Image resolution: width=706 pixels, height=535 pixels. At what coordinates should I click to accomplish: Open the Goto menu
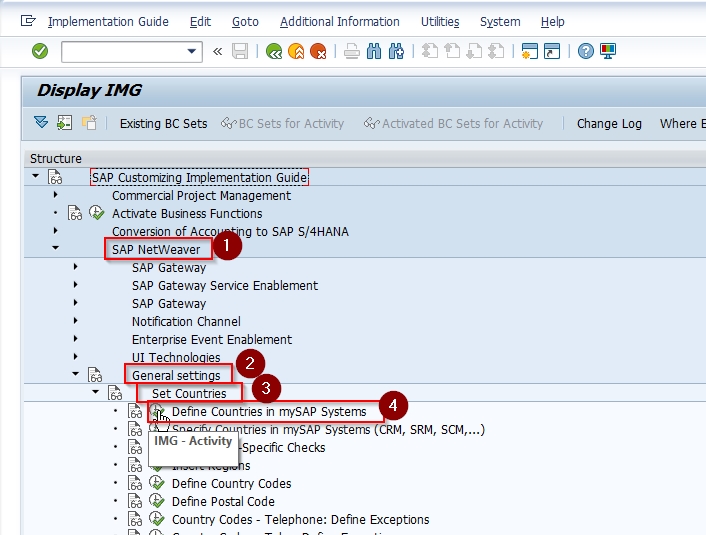(x=245, y=22)
